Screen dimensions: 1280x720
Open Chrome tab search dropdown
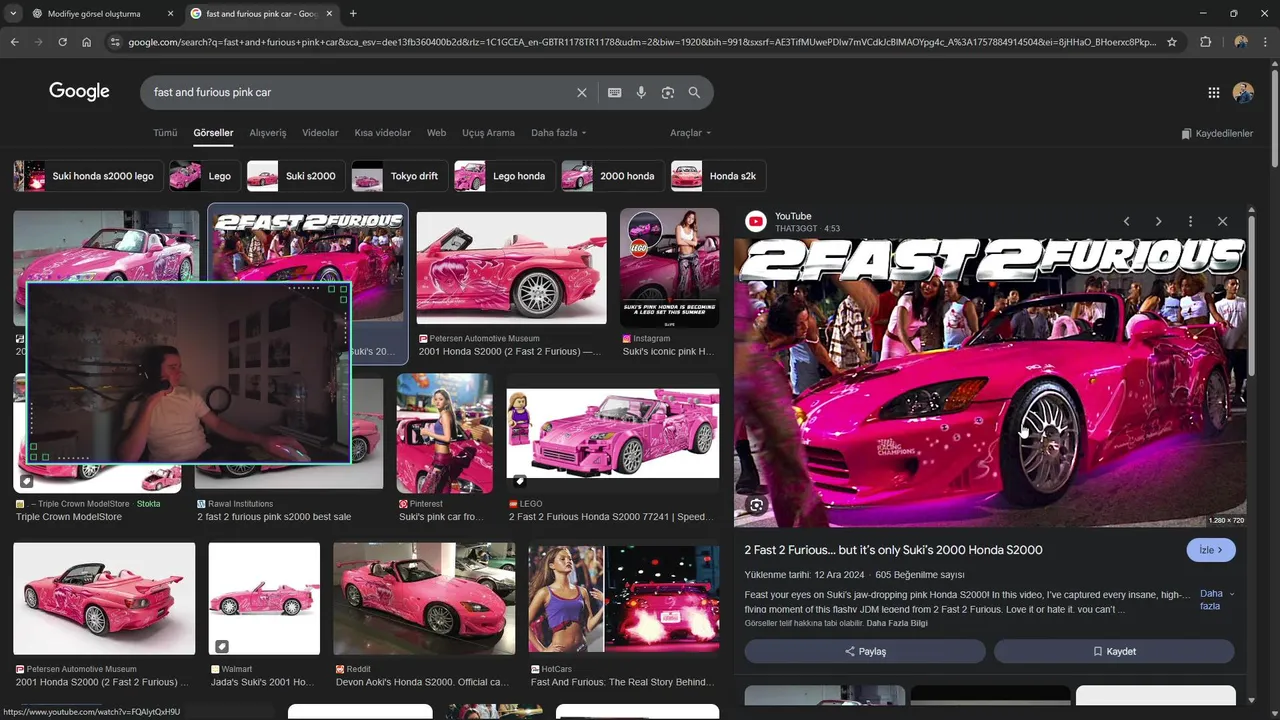point(13,14)
